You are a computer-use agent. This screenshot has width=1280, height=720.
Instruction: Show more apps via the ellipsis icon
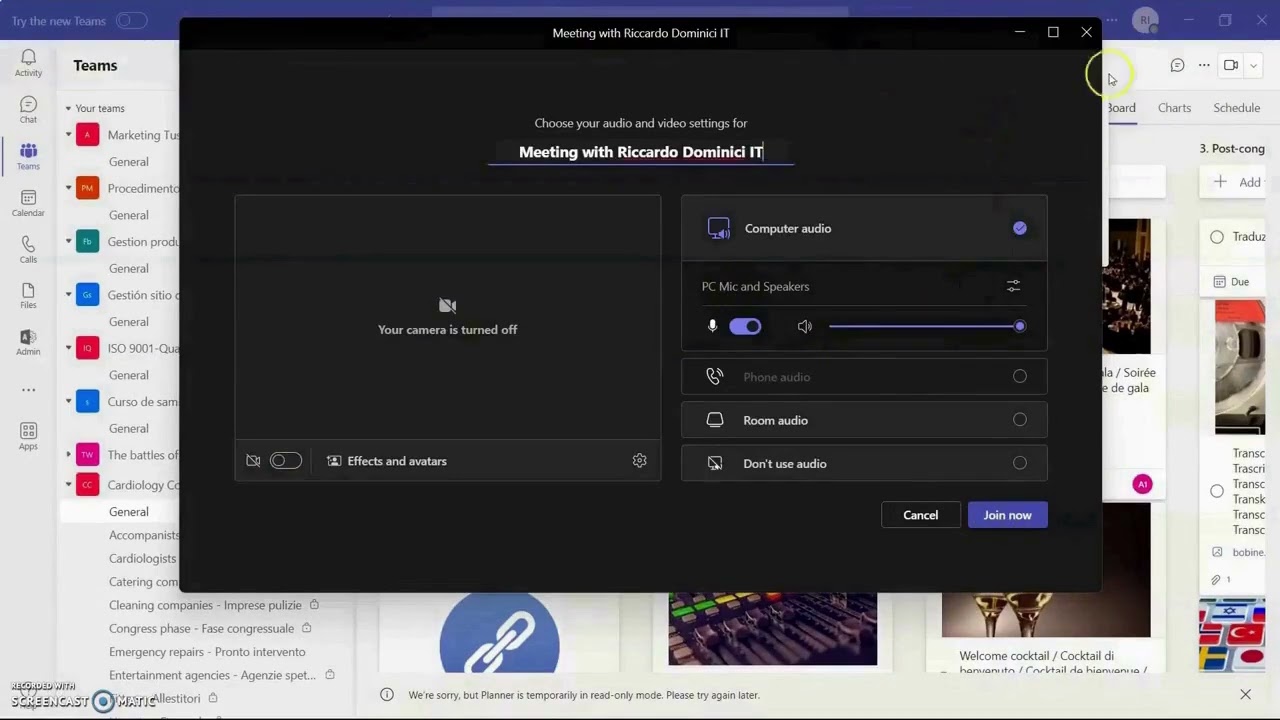tap(28, 390)
